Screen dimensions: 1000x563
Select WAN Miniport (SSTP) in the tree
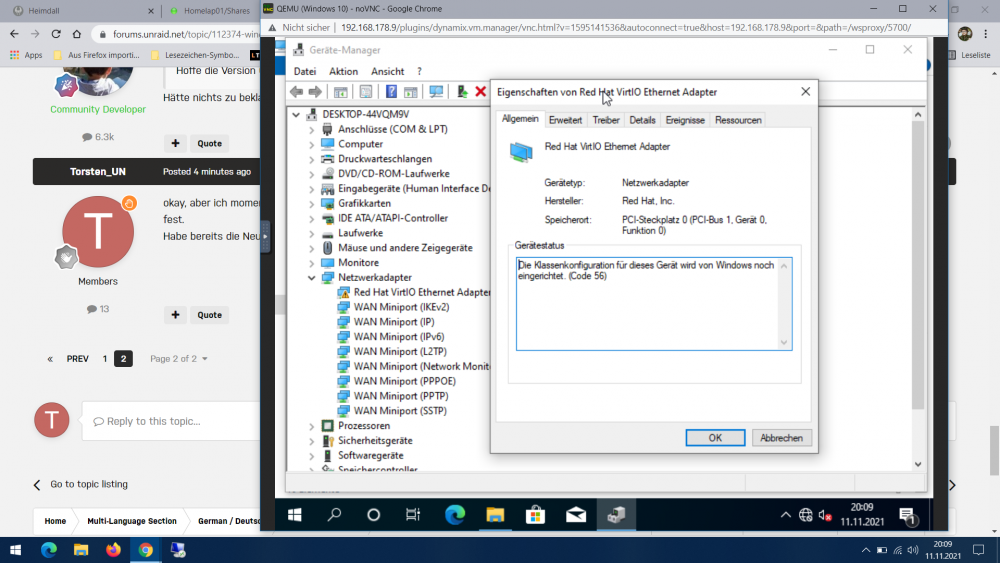click(x=400, y=411)
